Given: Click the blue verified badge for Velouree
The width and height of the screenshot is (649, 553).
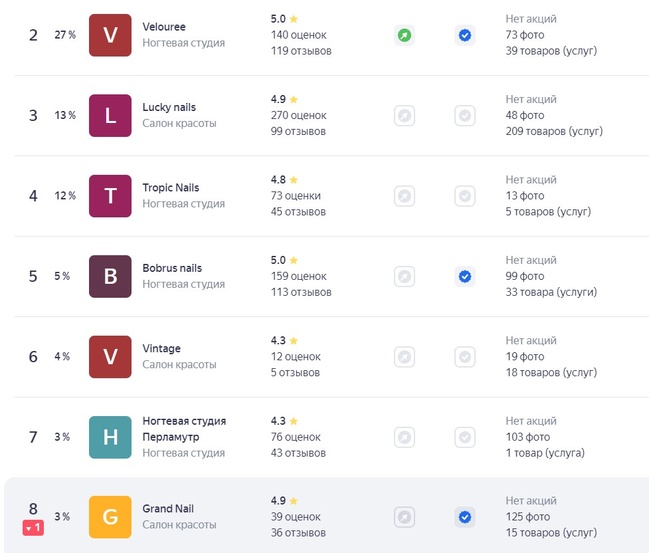Looking at the screenshot, I should tap(465, 35).
